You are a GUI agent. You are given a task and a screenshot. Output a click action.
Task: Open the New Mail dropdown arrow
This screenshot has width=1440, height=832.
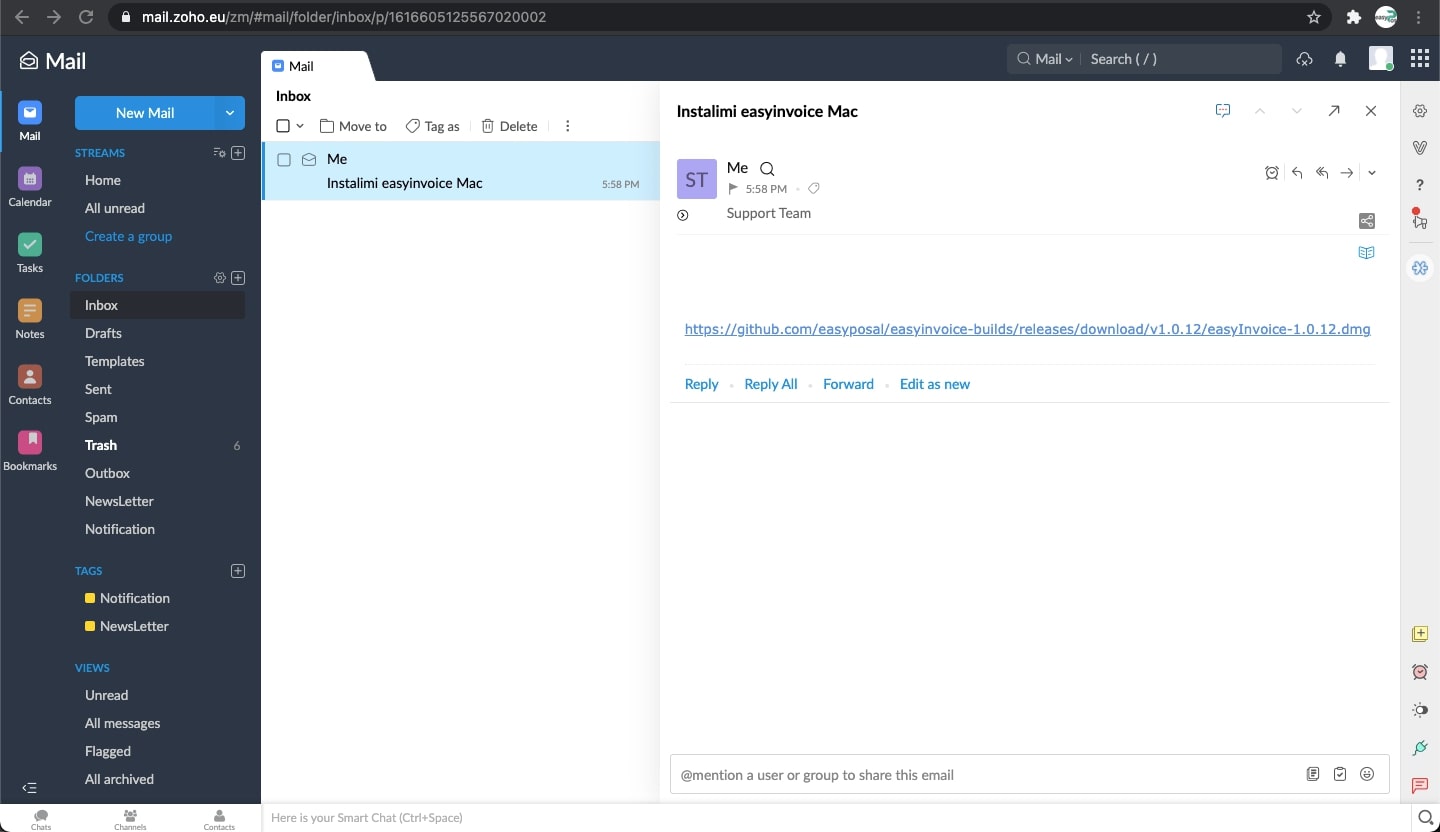pyautogui.click(x=229, y=113)
